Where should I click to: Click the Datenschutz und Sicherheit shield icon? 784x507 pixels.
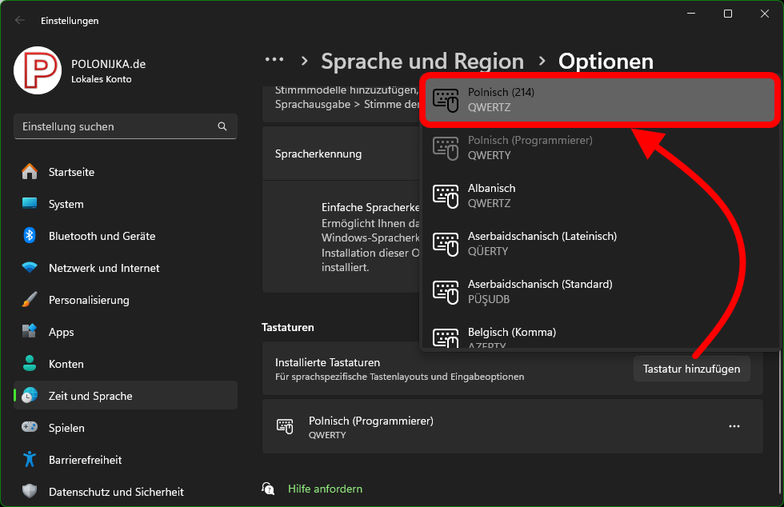[x=30, y=492]
